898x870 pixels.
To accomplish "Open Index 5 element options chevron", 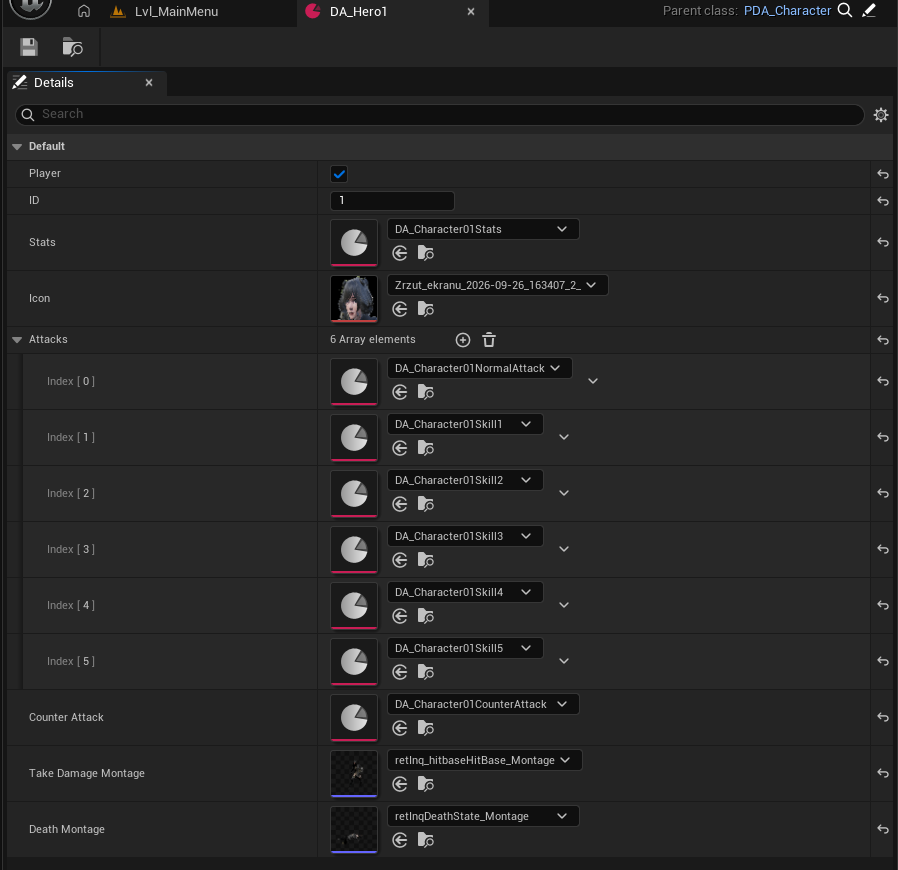I will click(x=564, y=661).
